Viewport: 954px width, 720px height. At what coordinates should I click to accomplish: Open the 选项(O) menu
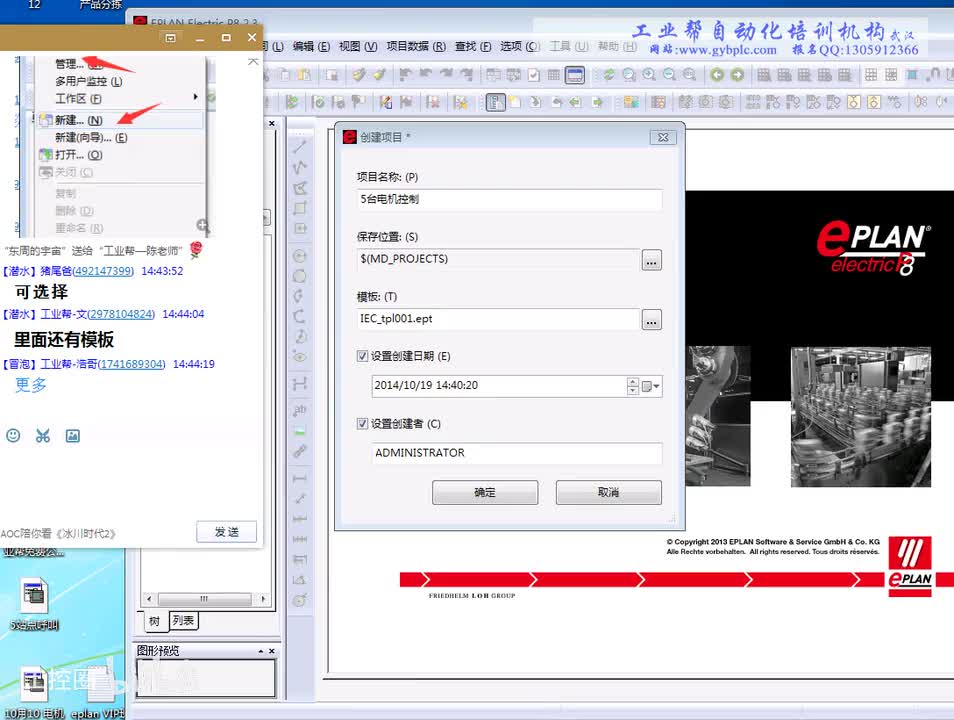520,46
